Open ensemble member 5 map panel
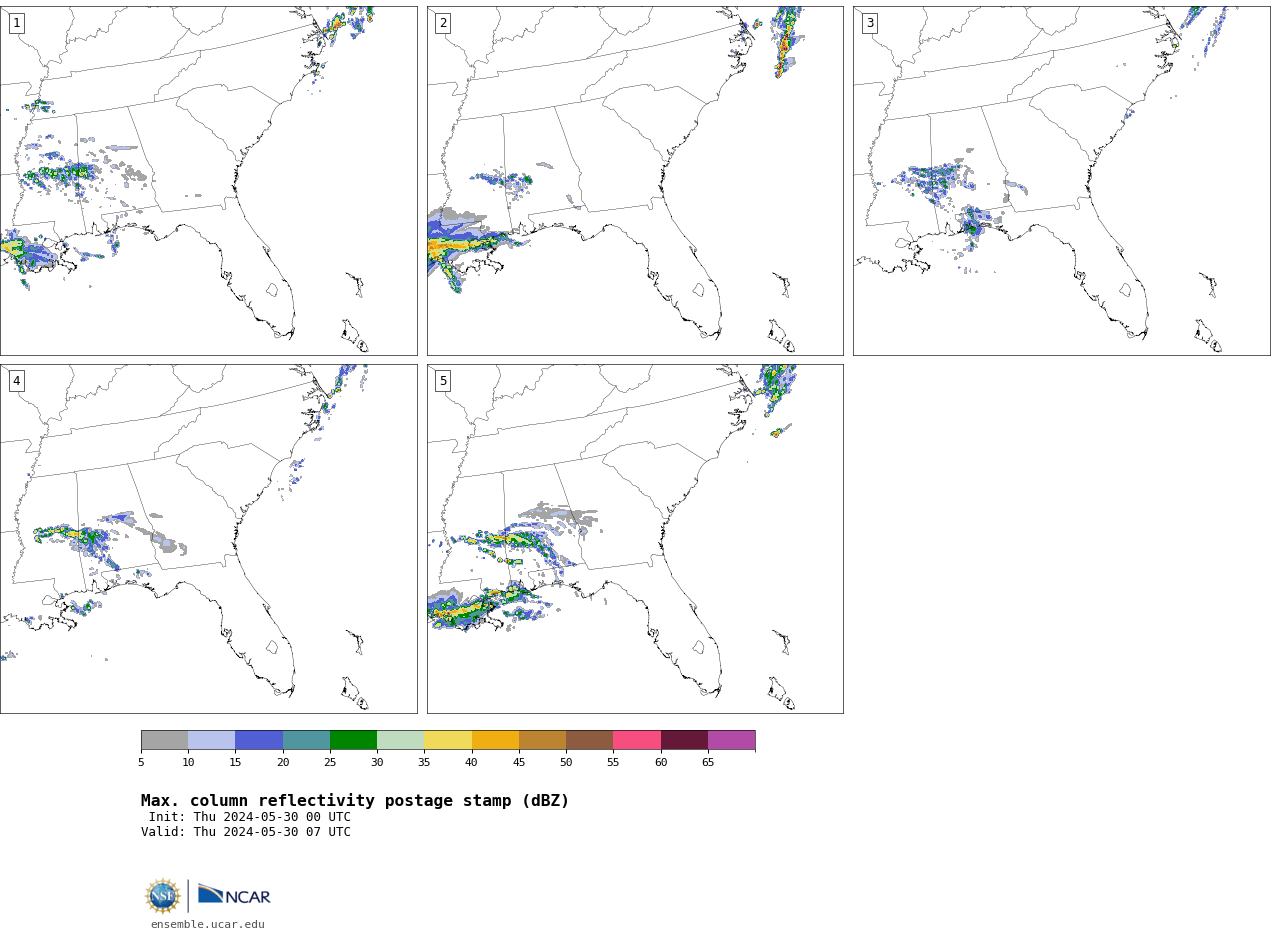 click(635, 539)
